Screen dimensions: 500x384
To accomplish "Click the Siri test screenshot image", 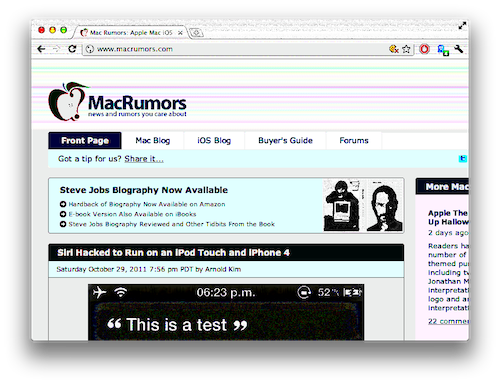I will pos(226,312).
